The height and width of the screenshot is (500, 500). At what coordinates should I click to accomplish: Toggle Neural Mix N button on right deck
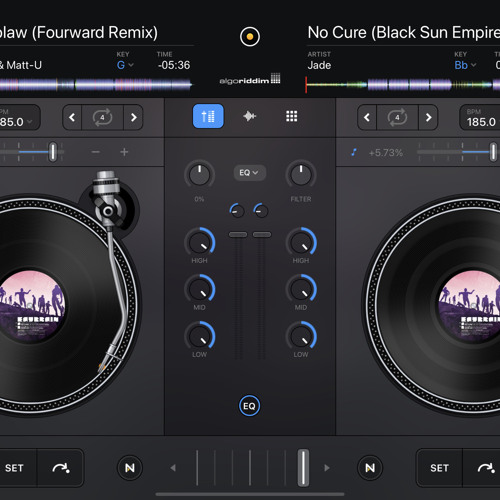370,468
